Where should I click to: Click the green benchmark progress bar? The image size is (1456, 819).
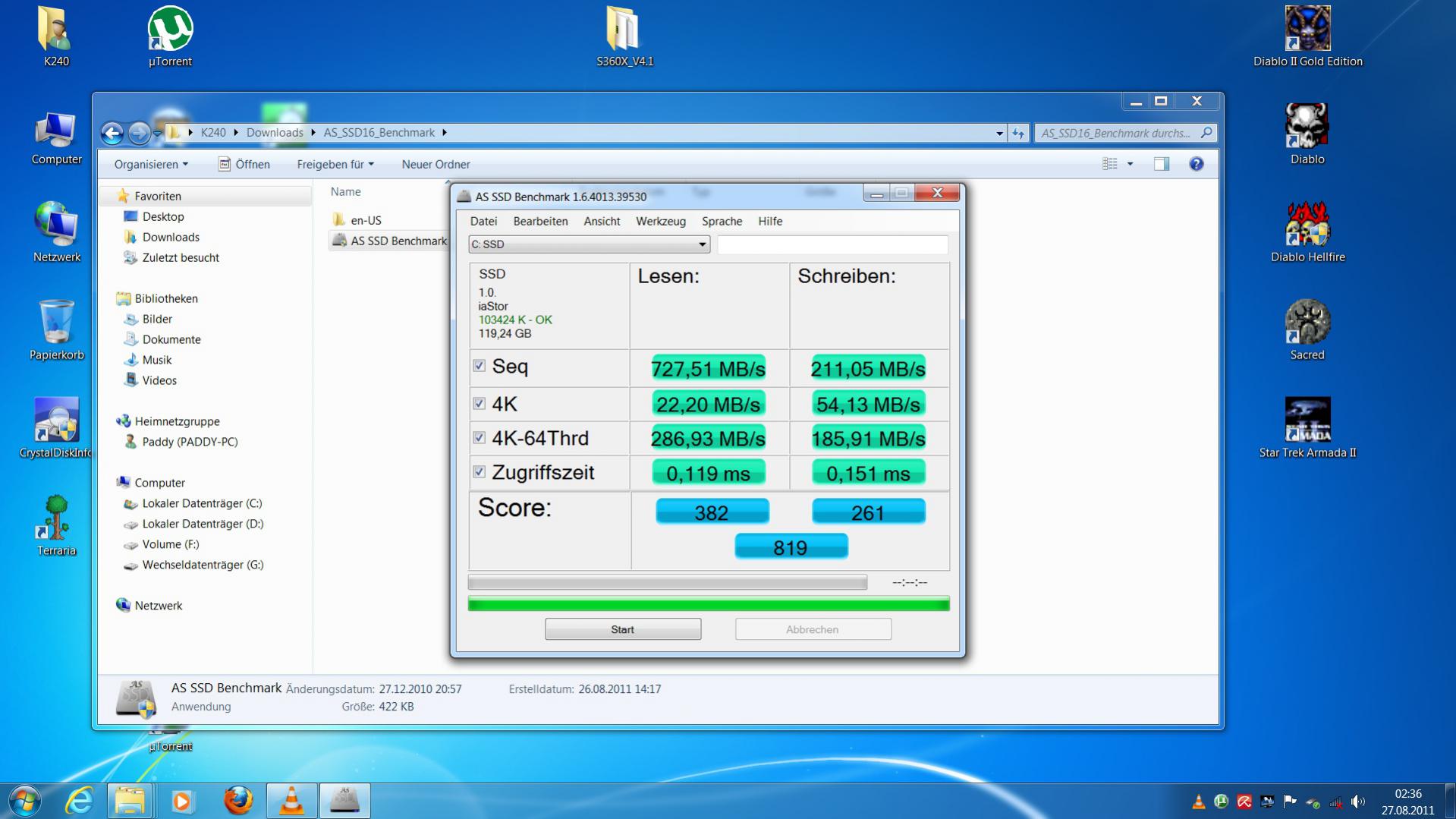point(709,604)
